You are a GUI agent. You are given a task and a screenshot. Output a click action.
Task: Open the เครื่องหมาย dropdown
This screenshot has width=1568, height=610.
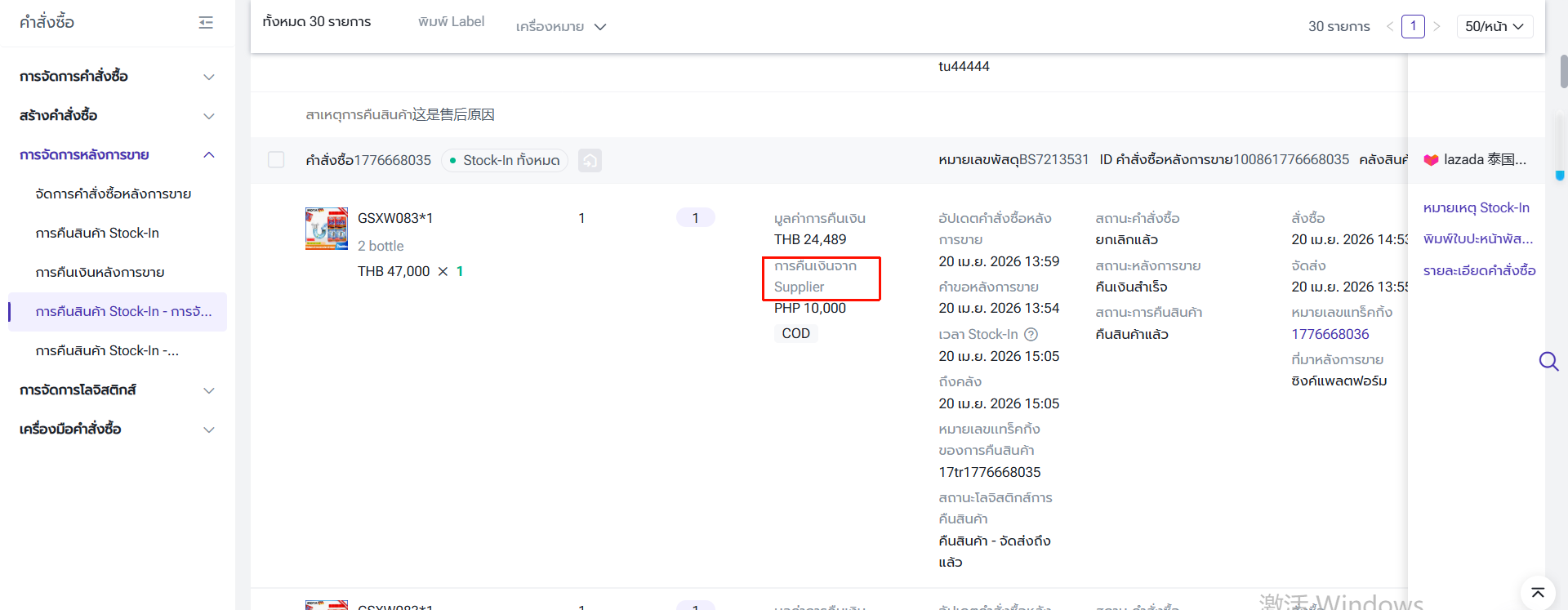coord(561,27)
